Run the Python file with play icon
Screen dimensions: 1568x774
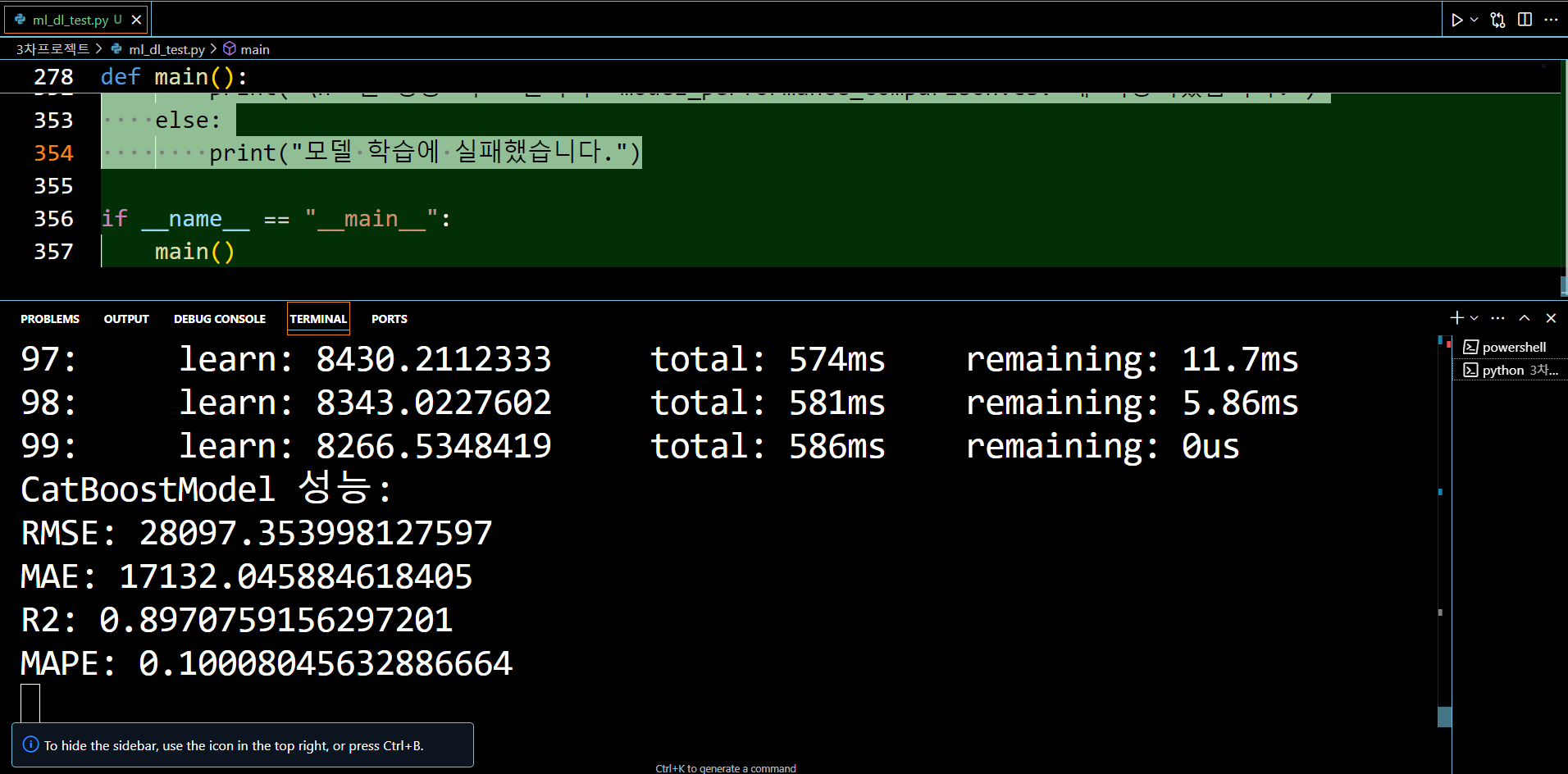pos(1456,20)
